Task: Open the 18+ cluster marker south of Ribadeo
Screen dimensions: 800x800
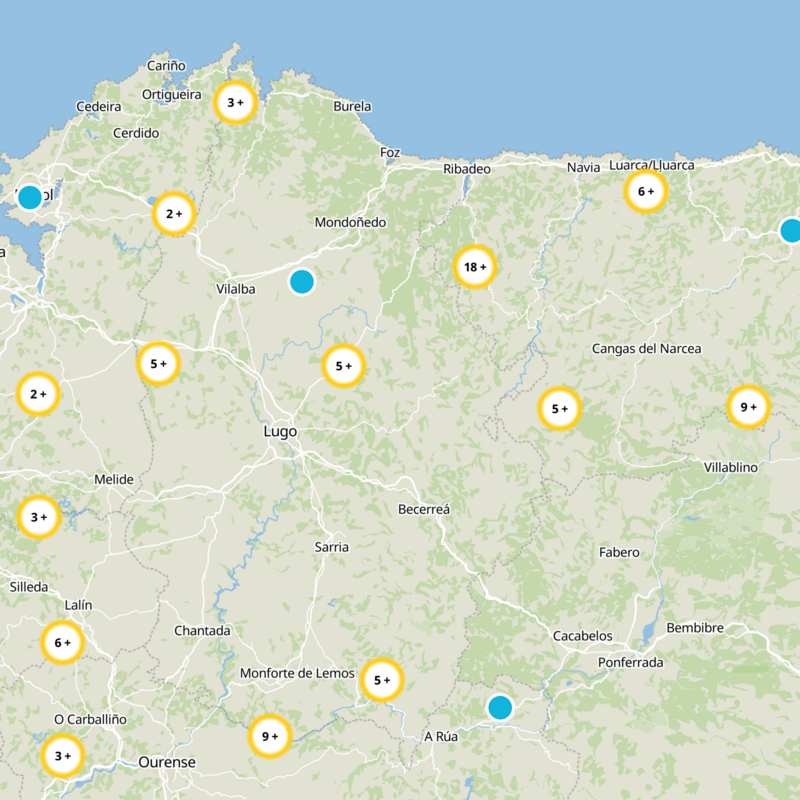Action: point(474,267)
